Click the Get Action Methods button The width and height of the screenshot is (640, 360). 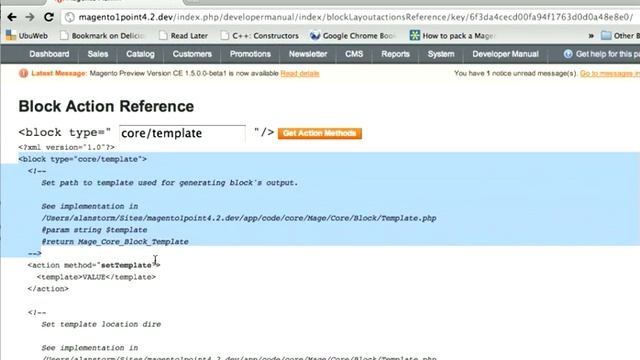pos(320,133)
